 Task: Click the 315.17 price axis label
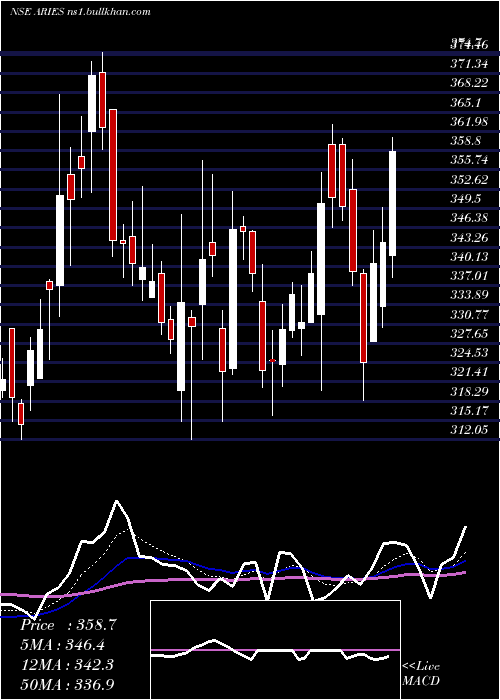click(x=469, y=410)
